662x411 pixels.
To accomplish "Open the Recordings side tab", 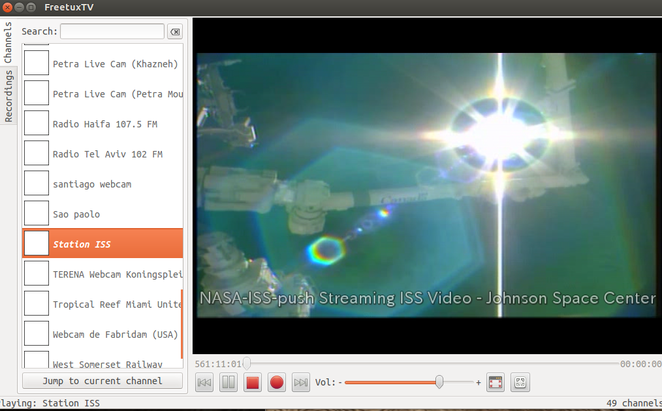I will pyautogui.click(x=8, y=96).
